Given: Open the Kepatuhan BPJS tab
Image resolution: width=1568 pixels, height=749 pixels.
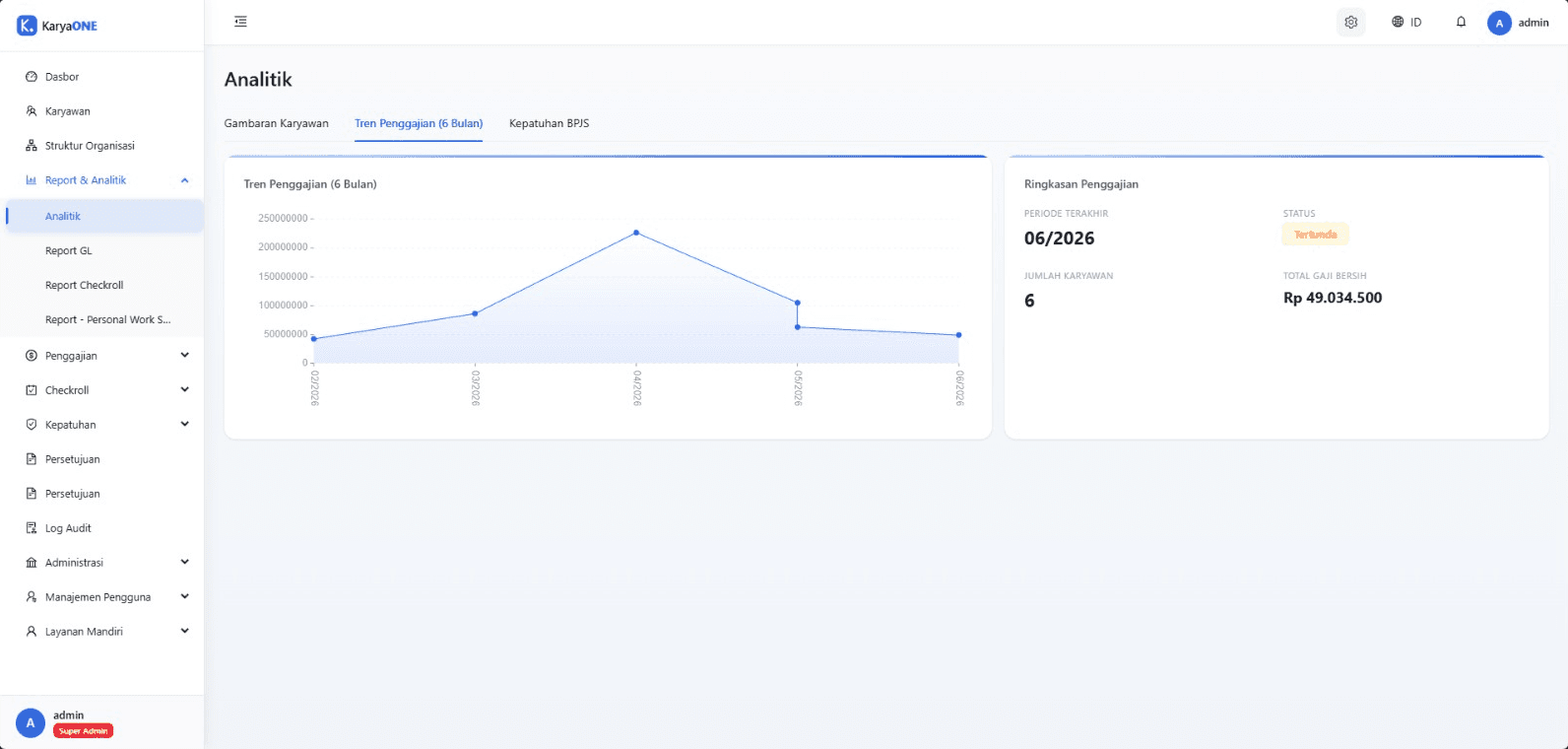Looking at the screenshot, I should tap(550, 123).
